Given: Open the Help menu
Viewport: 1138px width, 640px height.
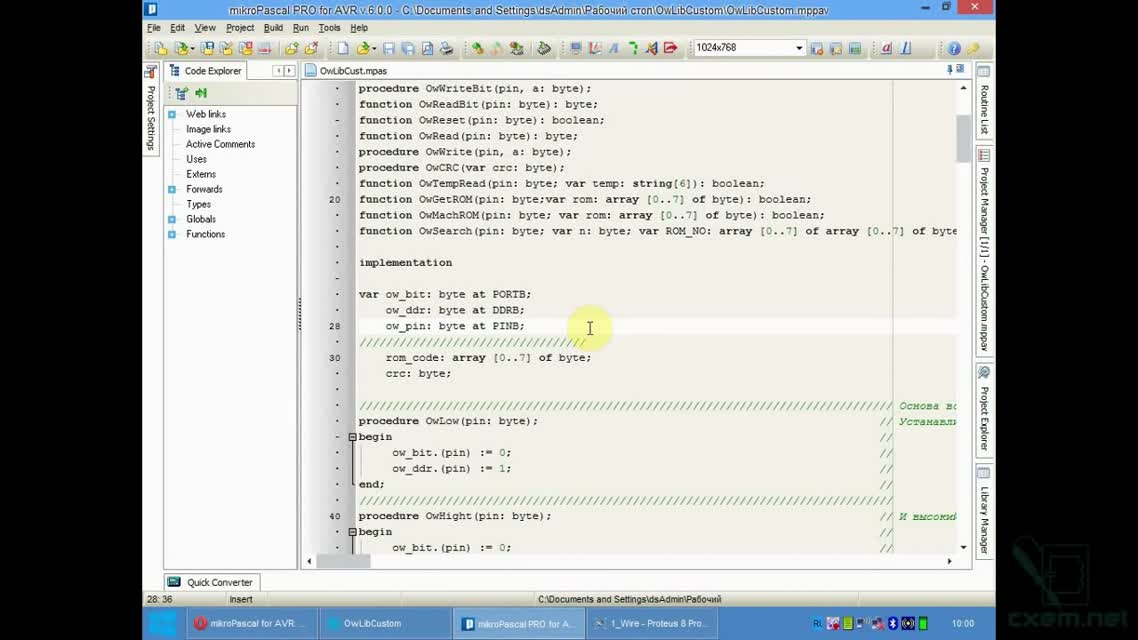Looking at the screenshot, I should click(359, 28).
